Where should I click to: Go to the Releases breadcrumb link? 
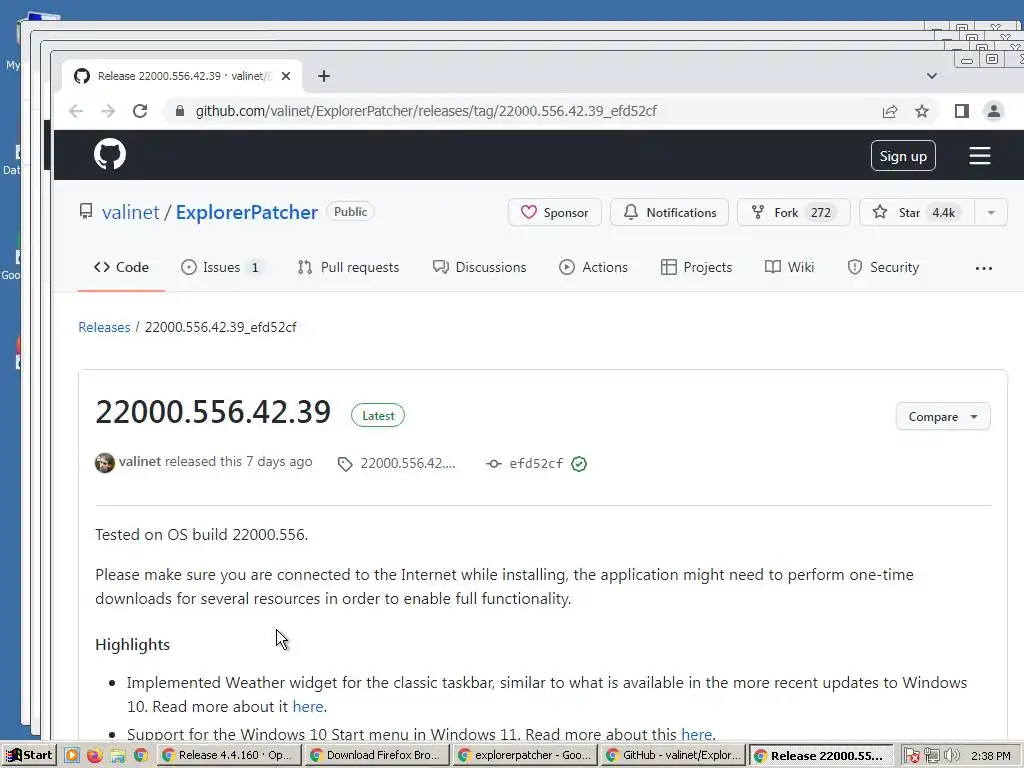(x=104, y=327)
